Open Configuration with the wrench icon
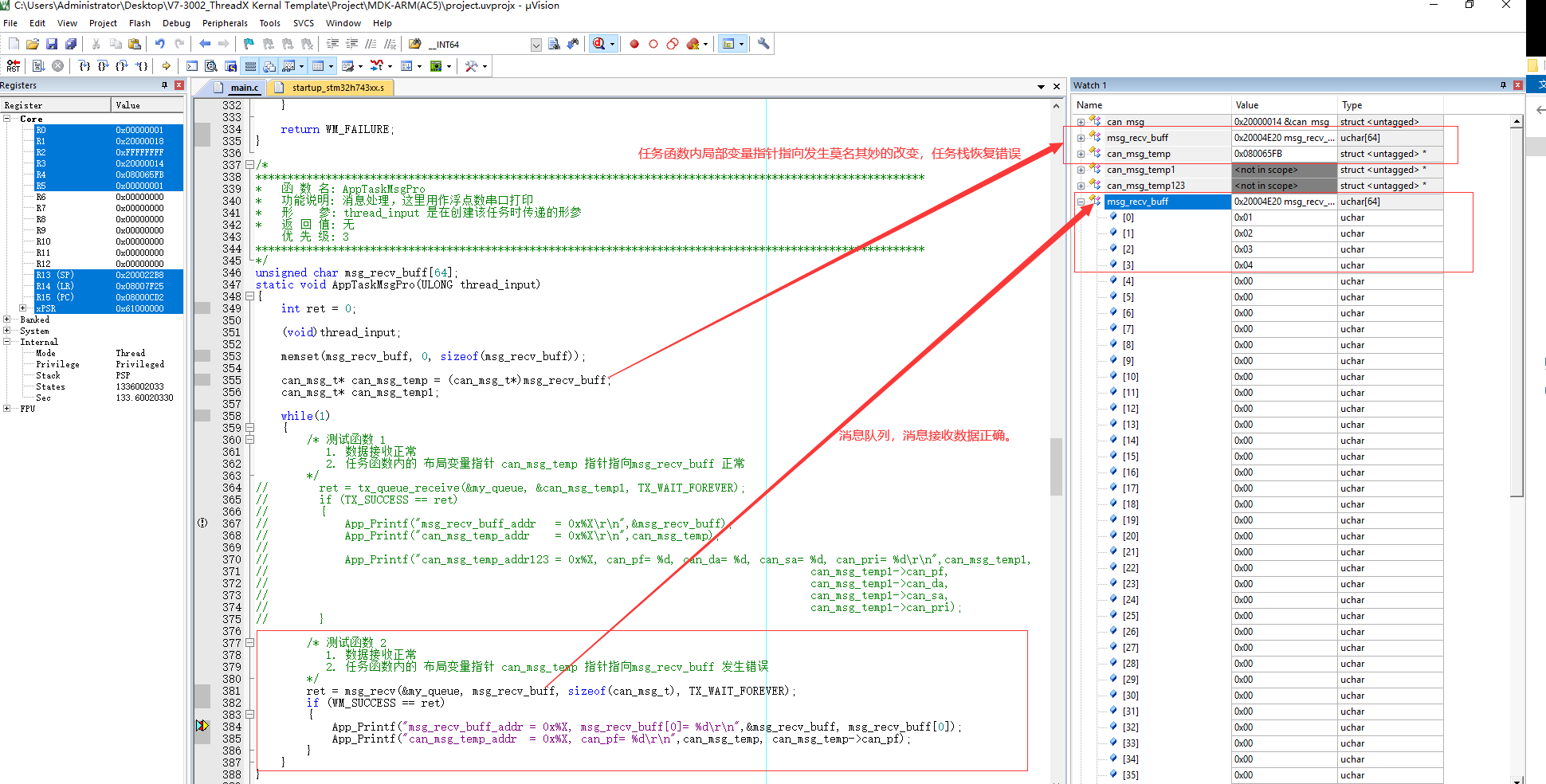This screenshot has height=784, width=1546. click(x=763, y=45)
